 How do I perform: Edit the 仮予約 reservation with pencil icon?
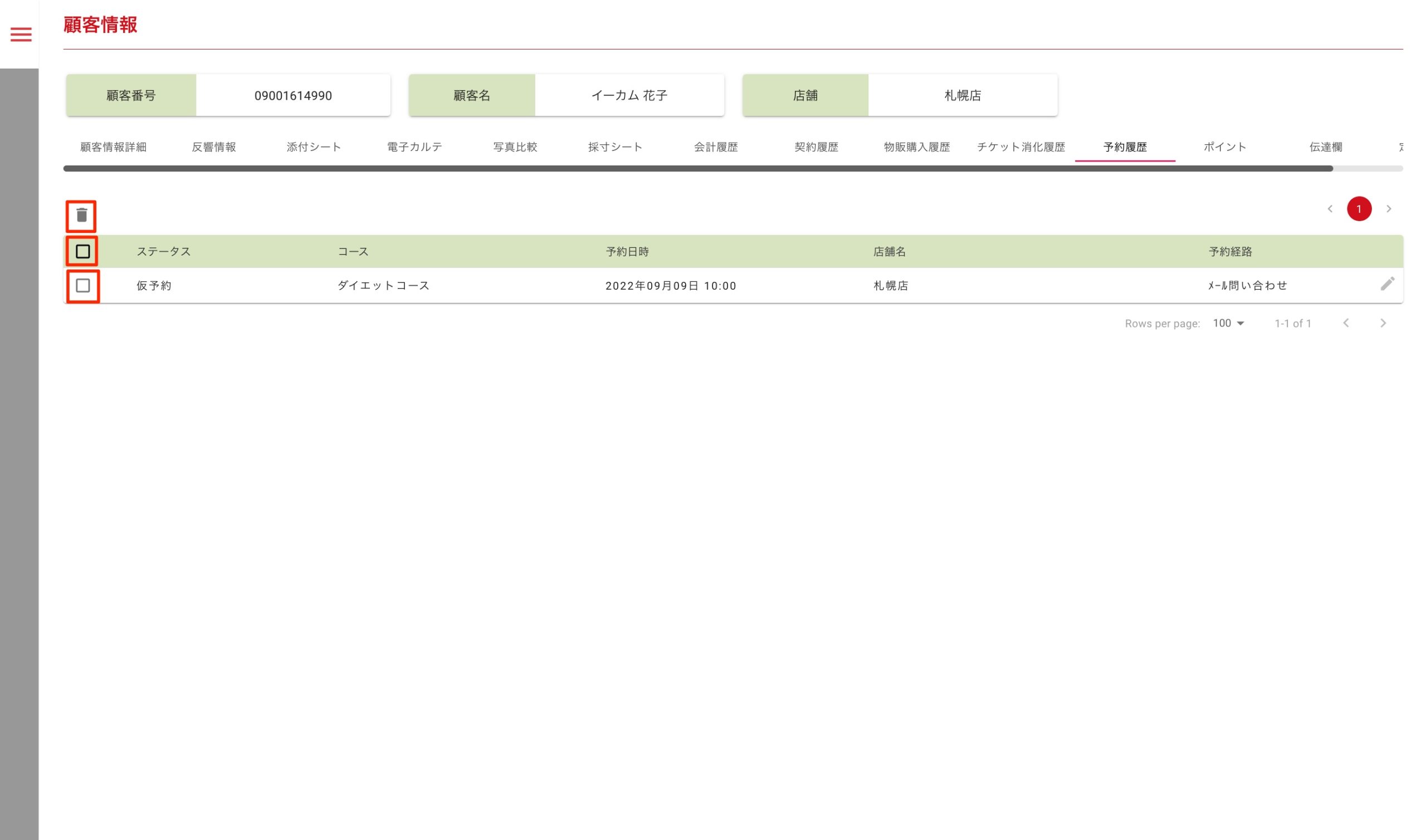pyautogui.click(x=1387, y=284)
